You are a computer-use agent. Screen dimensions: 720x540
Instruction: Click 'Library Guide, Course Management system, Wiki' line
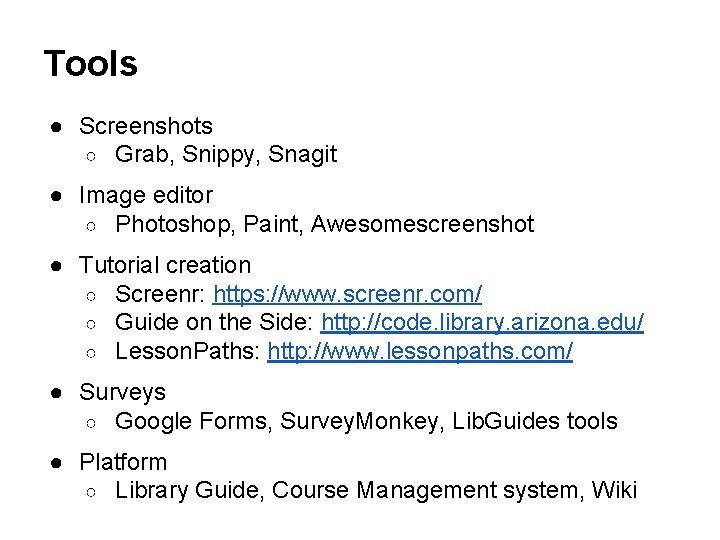tap(376, 491)
